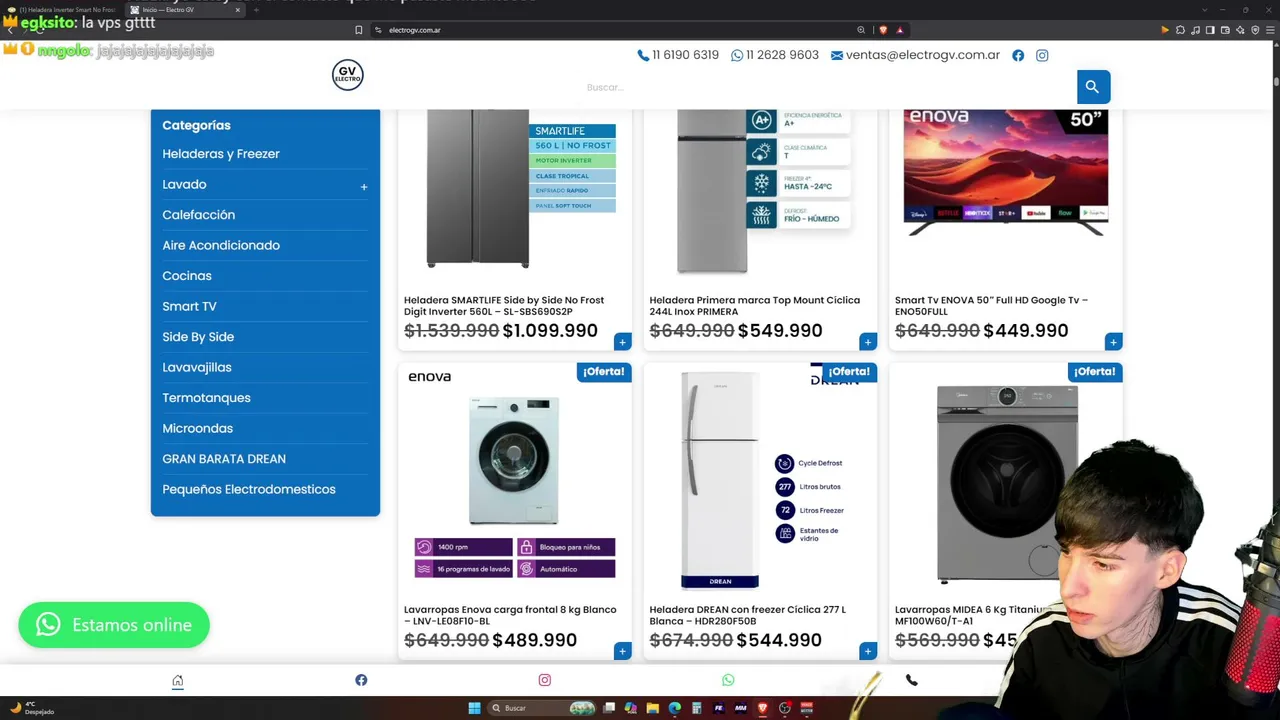Add Heladera SMARTLIFE Side by Side to cart
Viewport: 1280px width, 720px height.
[x=622, y=342]
